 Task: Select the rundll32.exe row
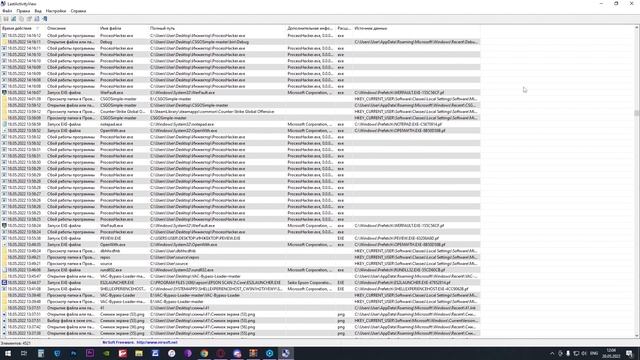[240, 270]
